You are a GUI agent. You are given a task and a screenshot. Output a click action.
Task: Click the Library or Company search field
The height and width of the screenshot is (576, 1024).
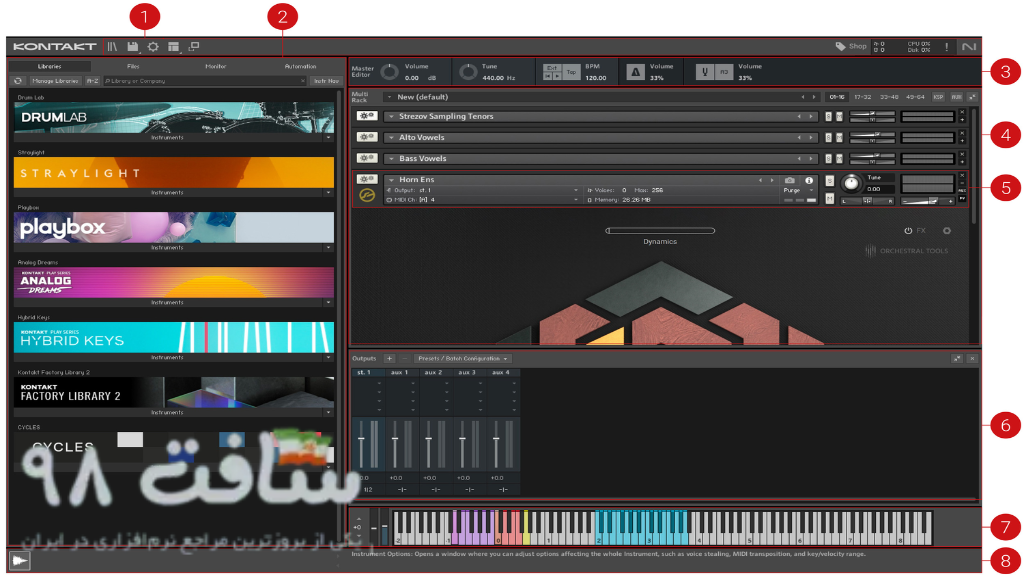[x=204, y=81]
